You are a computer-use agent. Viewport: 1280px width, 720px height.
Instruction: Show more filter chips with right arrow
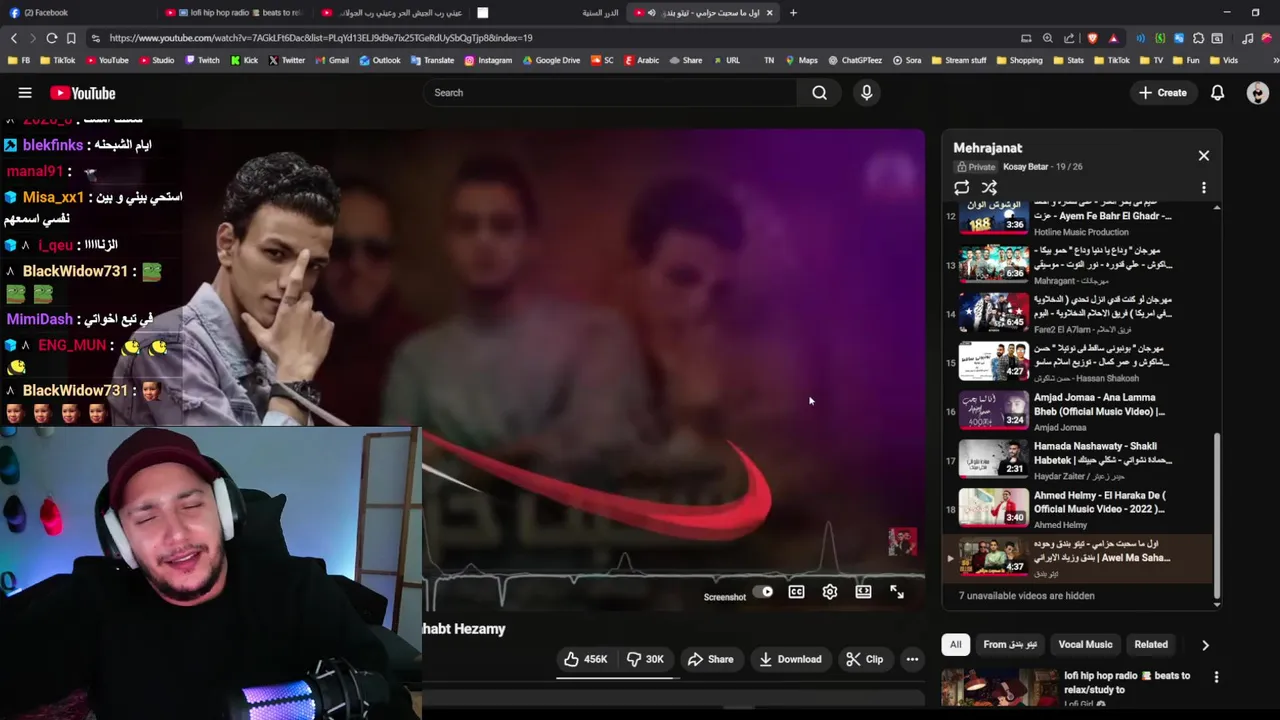(x=1205, y=645)
